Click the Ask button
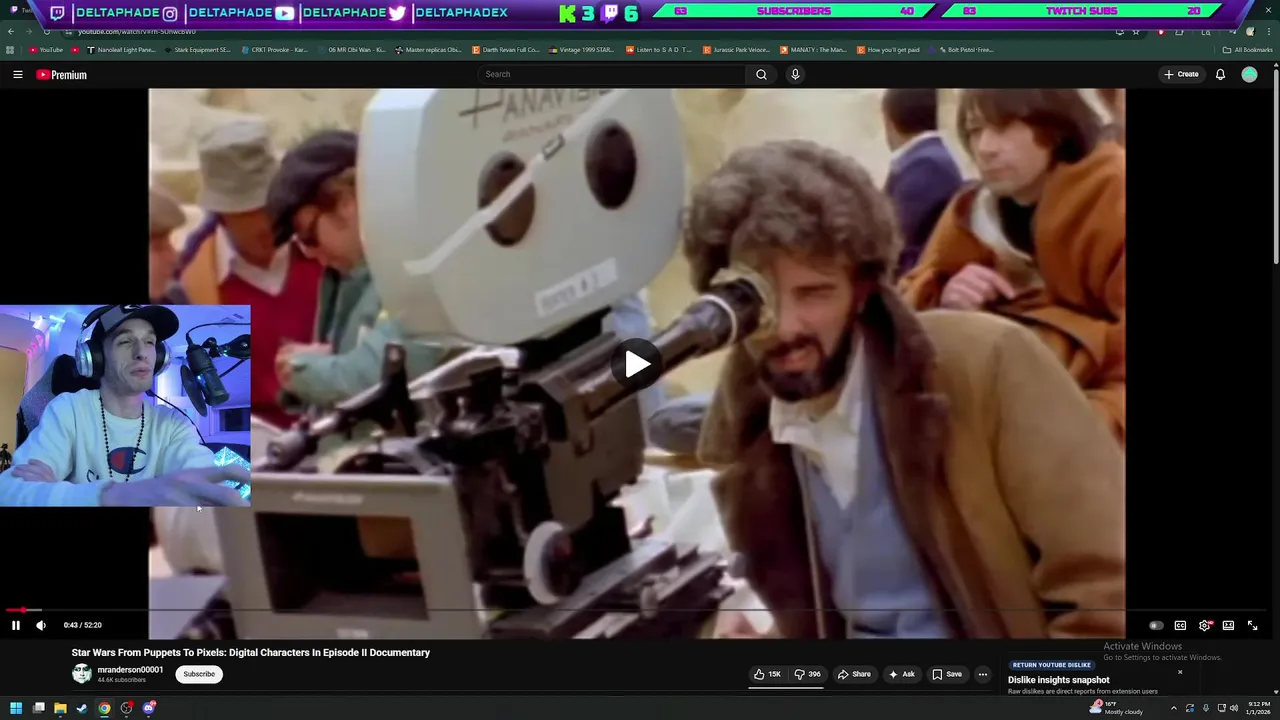Screen dimensions: 1280x720 [x=902, y=674]
